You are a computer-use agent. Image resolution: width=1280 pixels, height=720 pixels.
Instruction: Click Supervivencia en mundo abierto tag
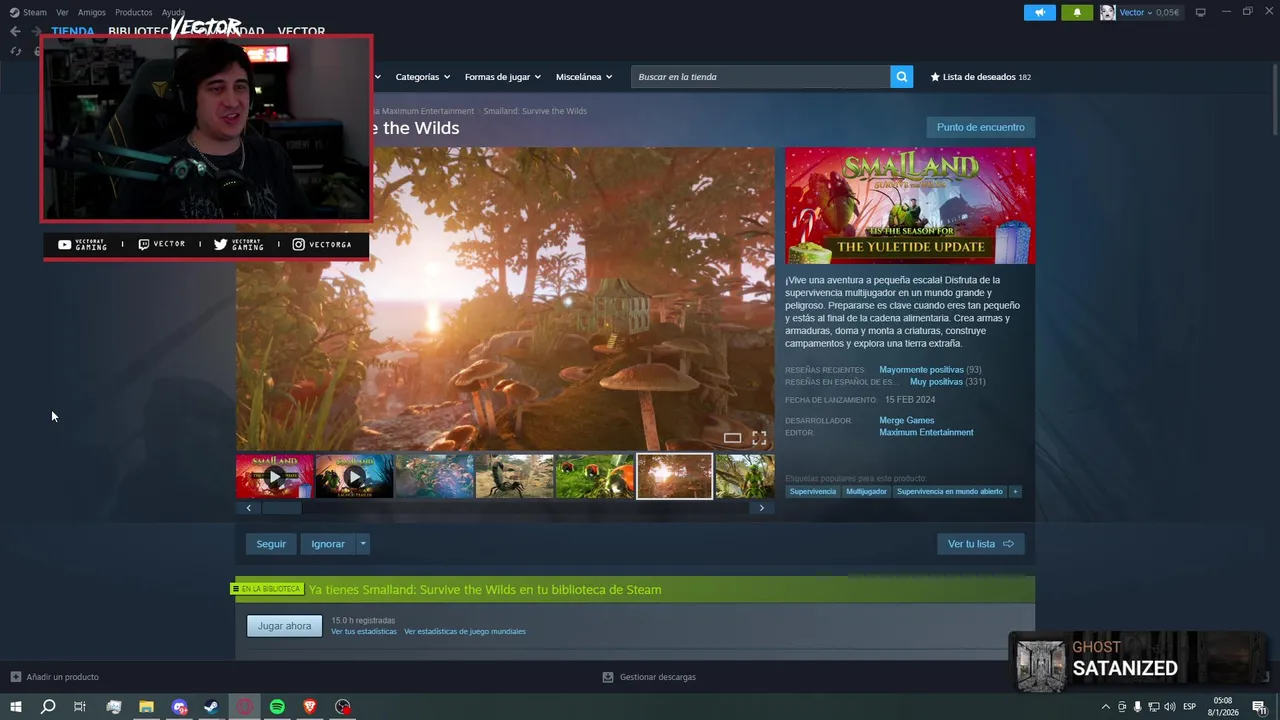pyautogui.click(x=949, y=491)
